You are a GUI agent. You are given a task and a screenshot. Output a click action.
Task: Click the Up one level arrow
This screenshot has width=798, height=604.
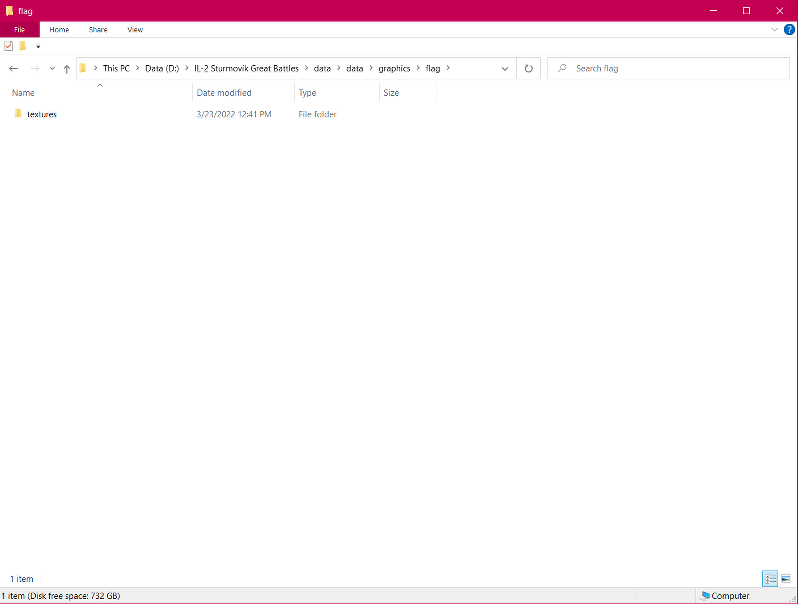tap(67, 69)
